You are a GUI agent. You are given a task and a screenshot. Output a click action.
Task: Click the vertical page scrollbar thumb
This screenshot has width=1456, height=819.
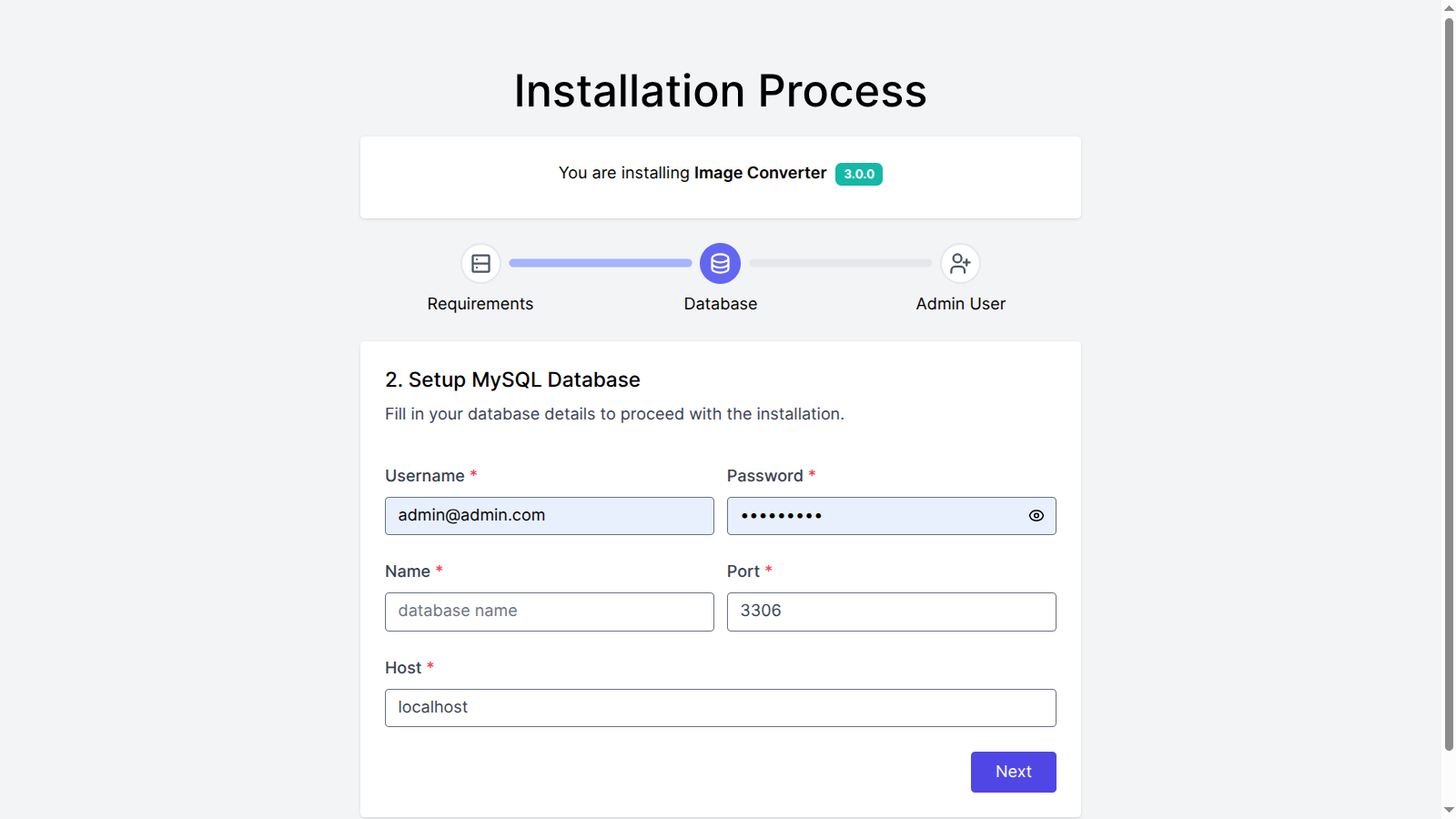click(1449, 382)
